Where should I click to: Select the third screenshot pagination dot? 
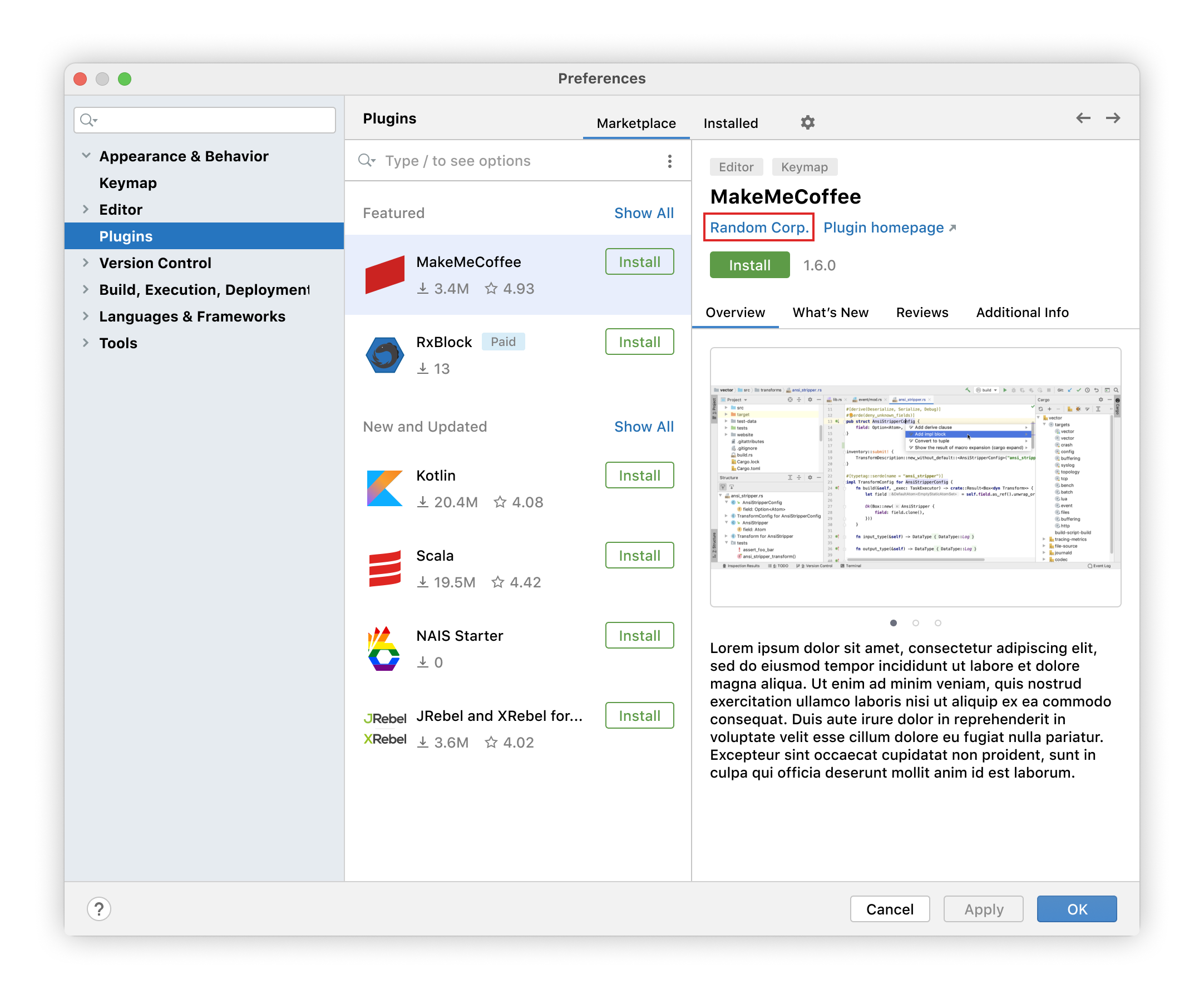(x=938, y=623)
